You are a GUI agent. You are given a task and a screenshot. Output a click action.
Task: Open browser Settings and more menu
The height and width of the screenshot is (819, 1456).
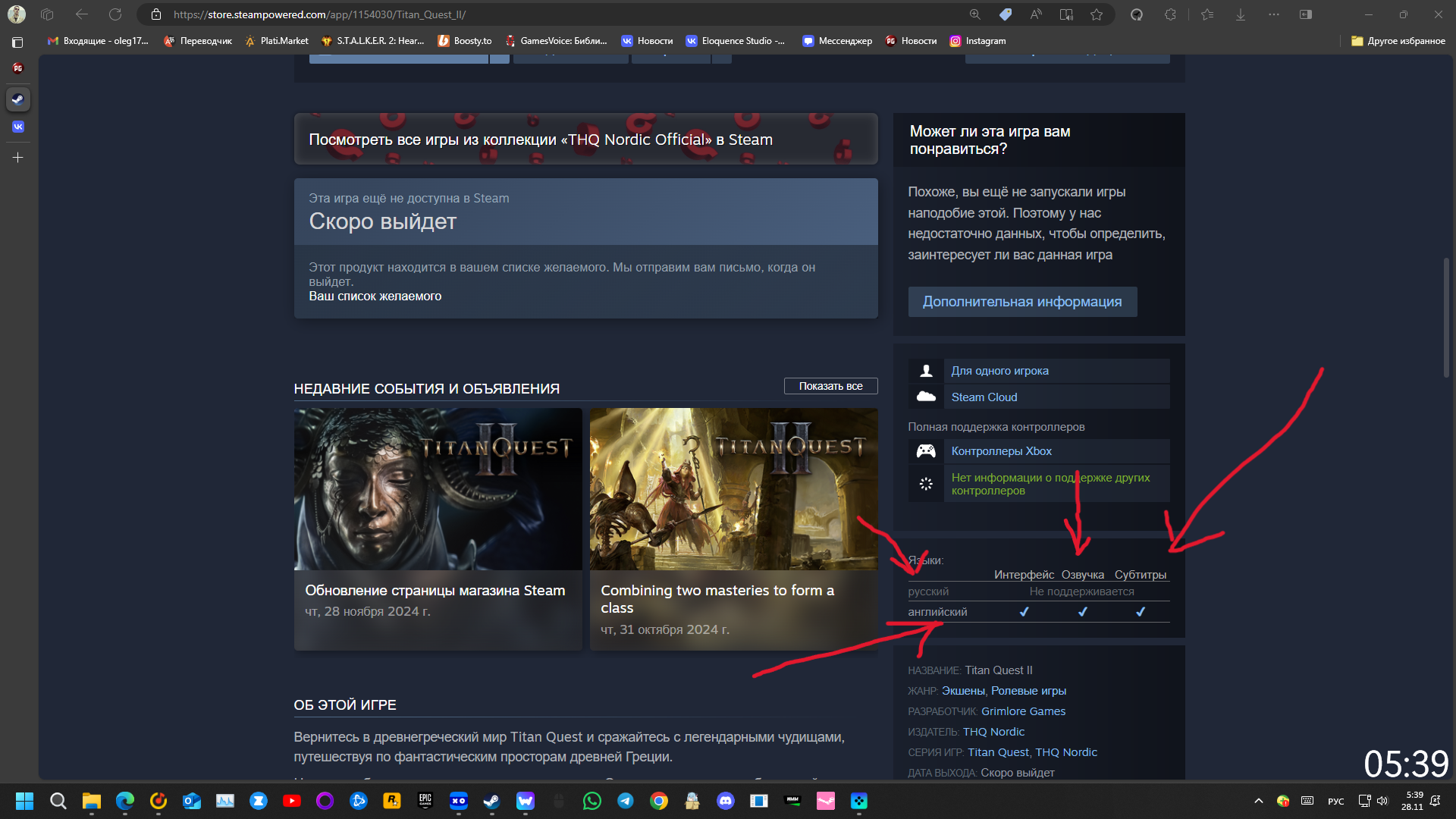1274,14
